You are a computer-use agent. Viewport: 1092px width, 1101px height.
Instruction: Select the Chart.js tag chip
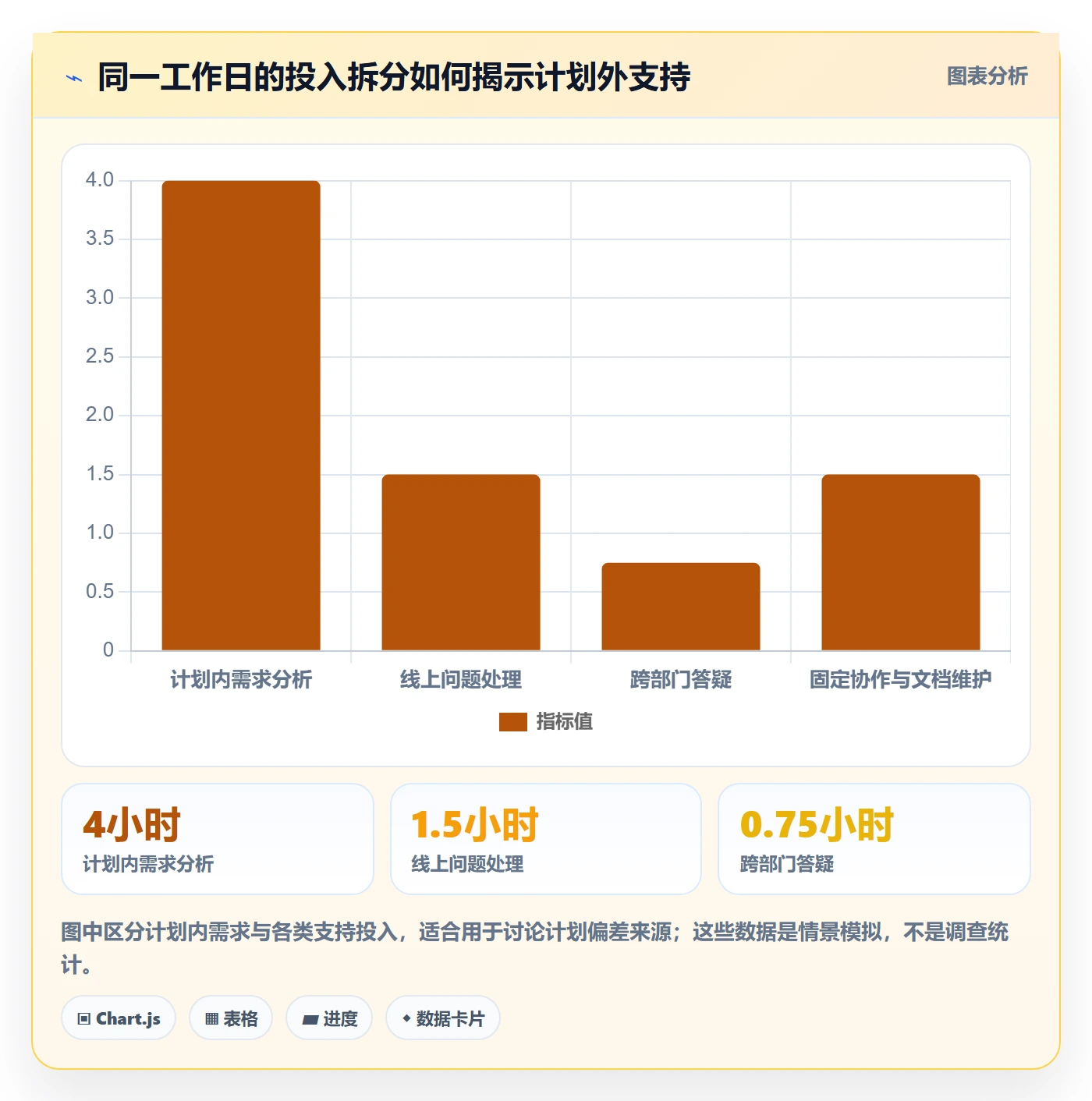point(119,1018)
